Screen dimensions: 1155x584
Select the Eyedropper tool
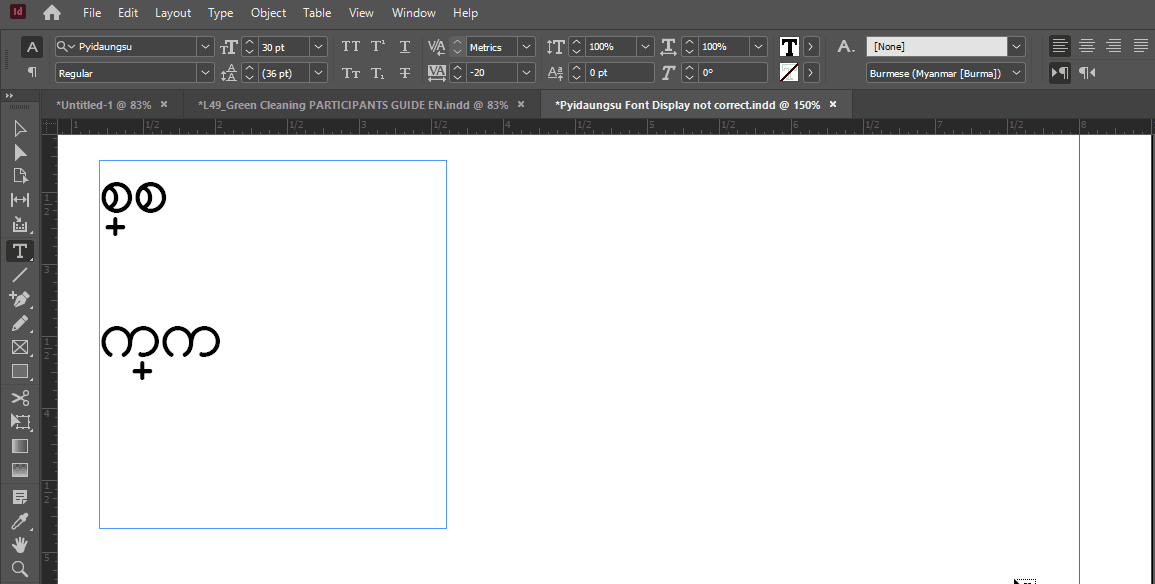click(x=20, y=521)
